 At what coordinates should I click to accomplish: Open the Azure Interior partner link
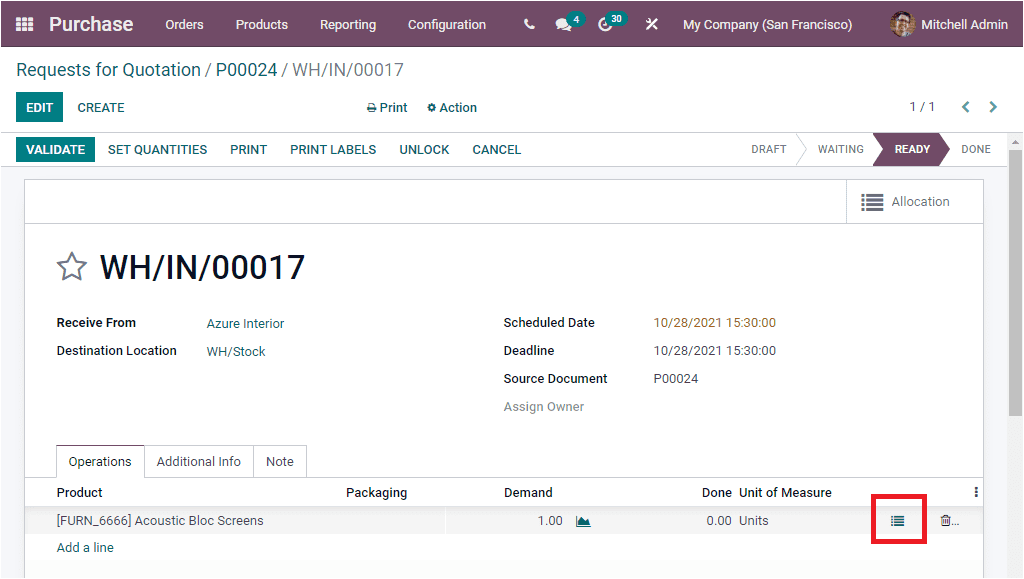tap(245, 323)
